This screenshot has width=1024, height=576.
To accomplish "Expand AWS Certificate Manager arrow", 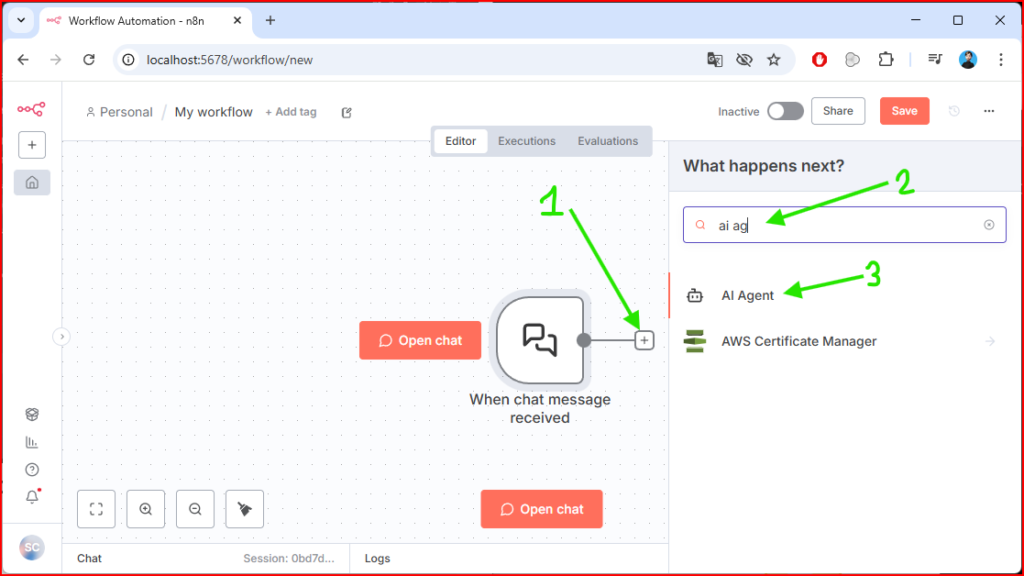I will [x=990, y=342].
